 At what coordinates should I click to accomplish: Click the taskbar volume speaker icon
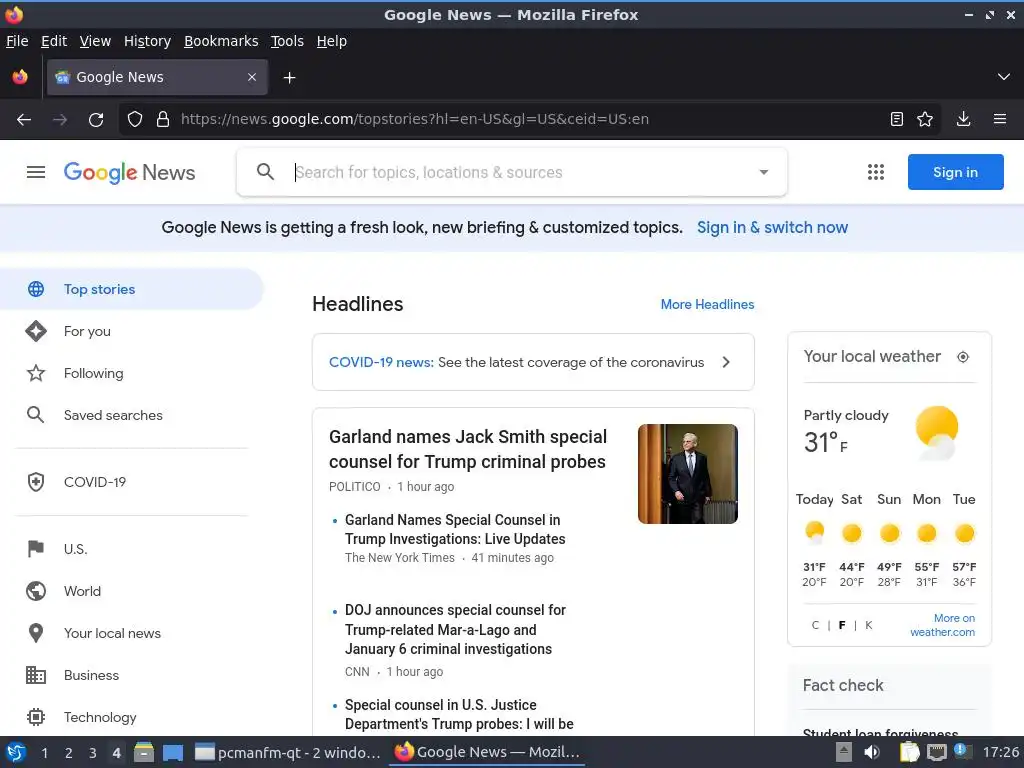[x=872, y=752]
